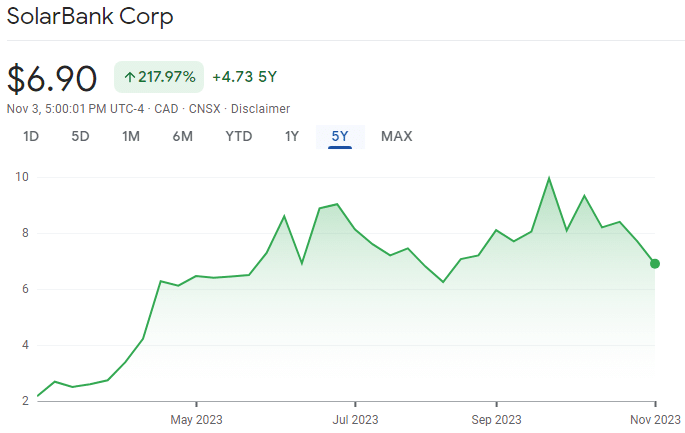The width and height of the screenshot is (685, 433).
Task: Click the Sep 2023 axis label
Action: point(496,420)
